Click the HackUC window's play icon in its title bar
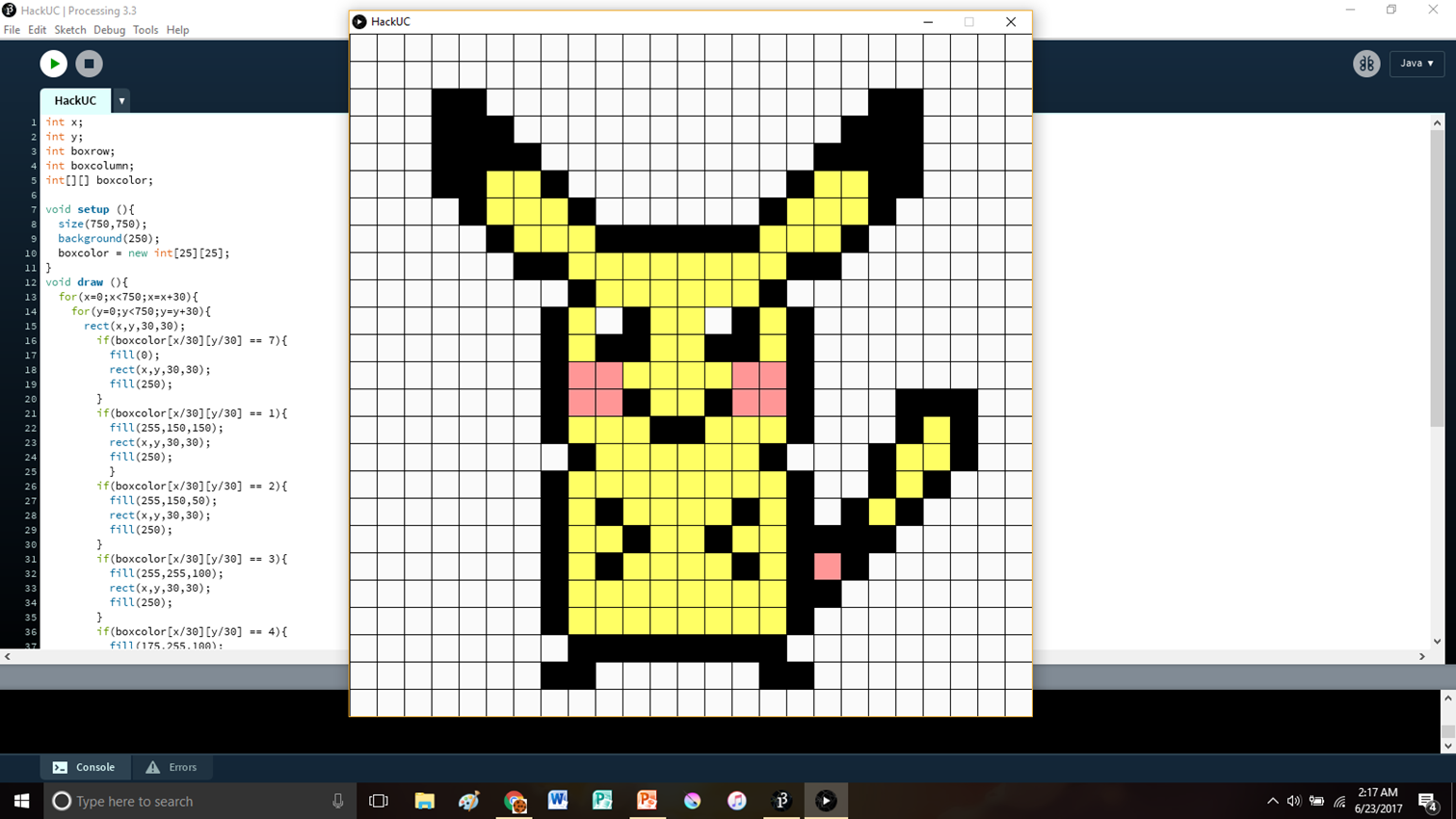This screenshot has width=1456, height=819. (359, 21)
